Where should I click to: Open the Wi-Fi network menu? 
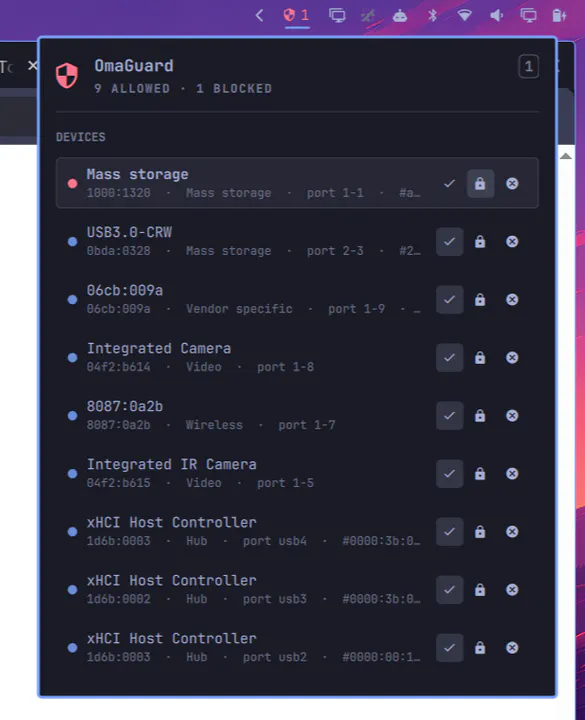point(464,15)
